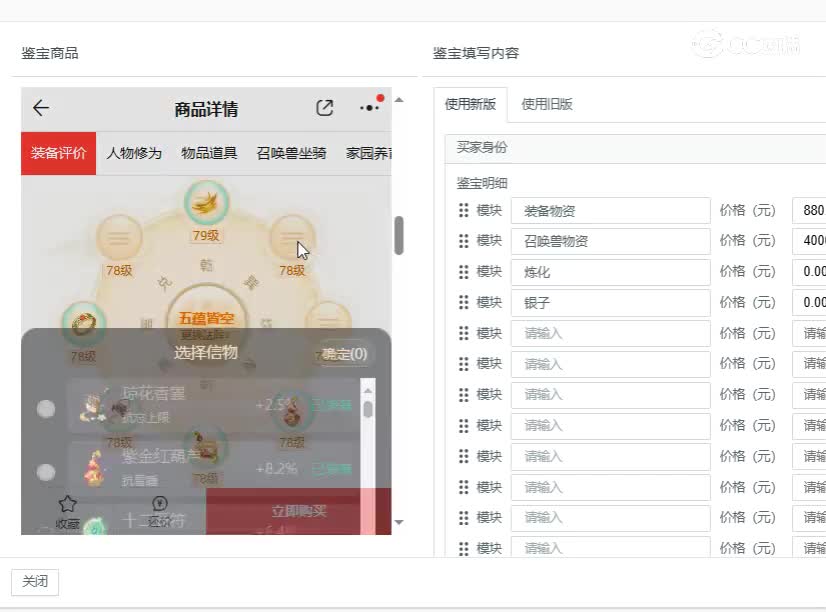Grab the drag handle of 召唤兽物资 row
Screen dimensions: 826x612
464,241
